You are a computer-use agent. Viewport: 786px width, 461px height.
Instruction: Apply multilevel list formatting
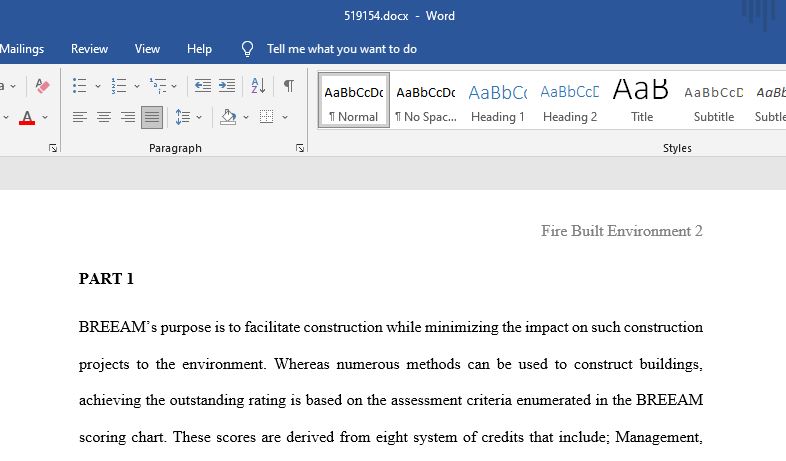[x=158, y=86]
